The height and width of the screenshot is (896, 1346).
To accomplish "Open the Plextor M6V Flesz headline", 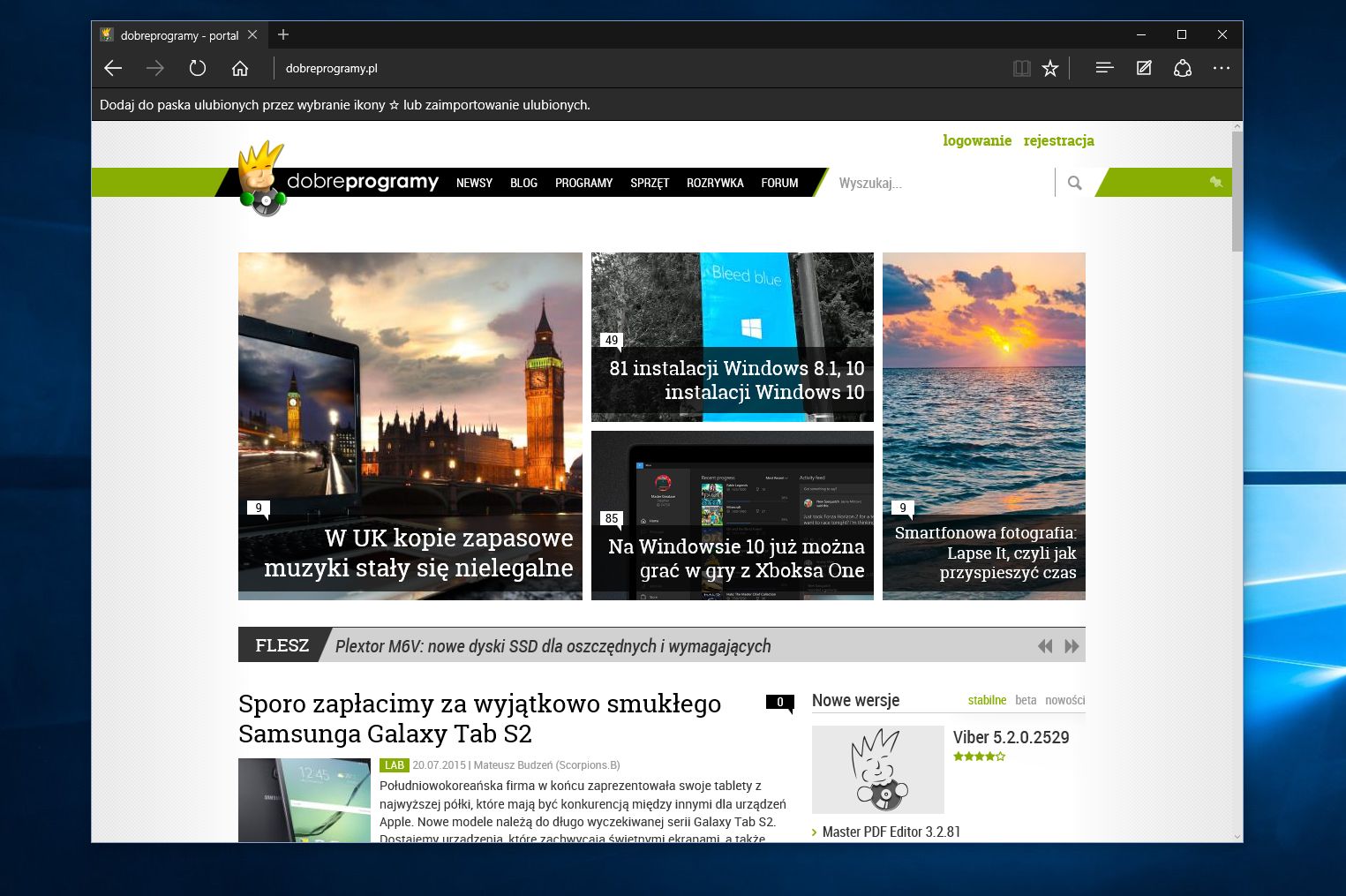I will coord(553,646).
